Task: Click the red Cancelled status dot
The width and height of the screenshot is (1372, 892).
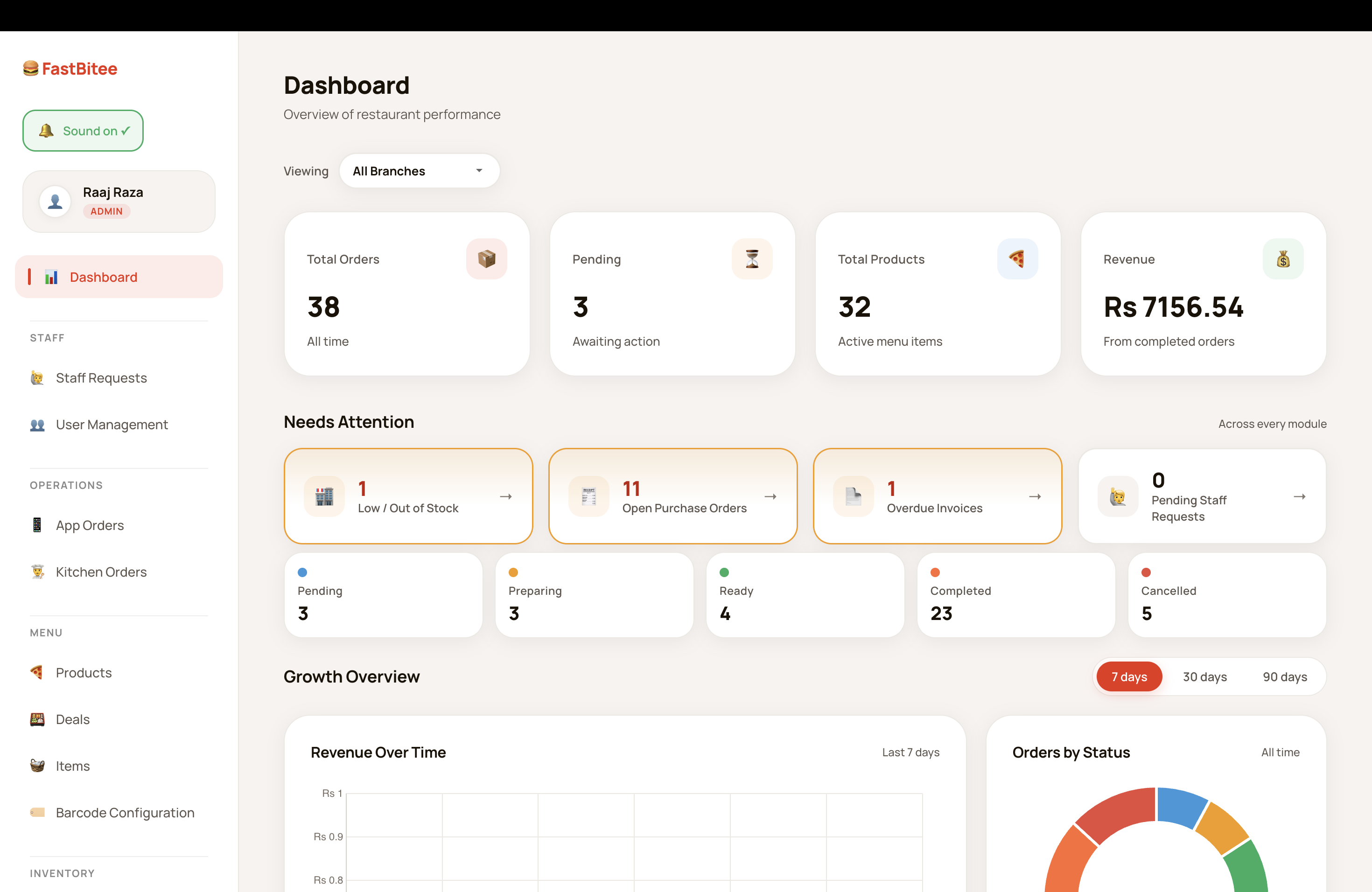Action: click(1146, 572)
